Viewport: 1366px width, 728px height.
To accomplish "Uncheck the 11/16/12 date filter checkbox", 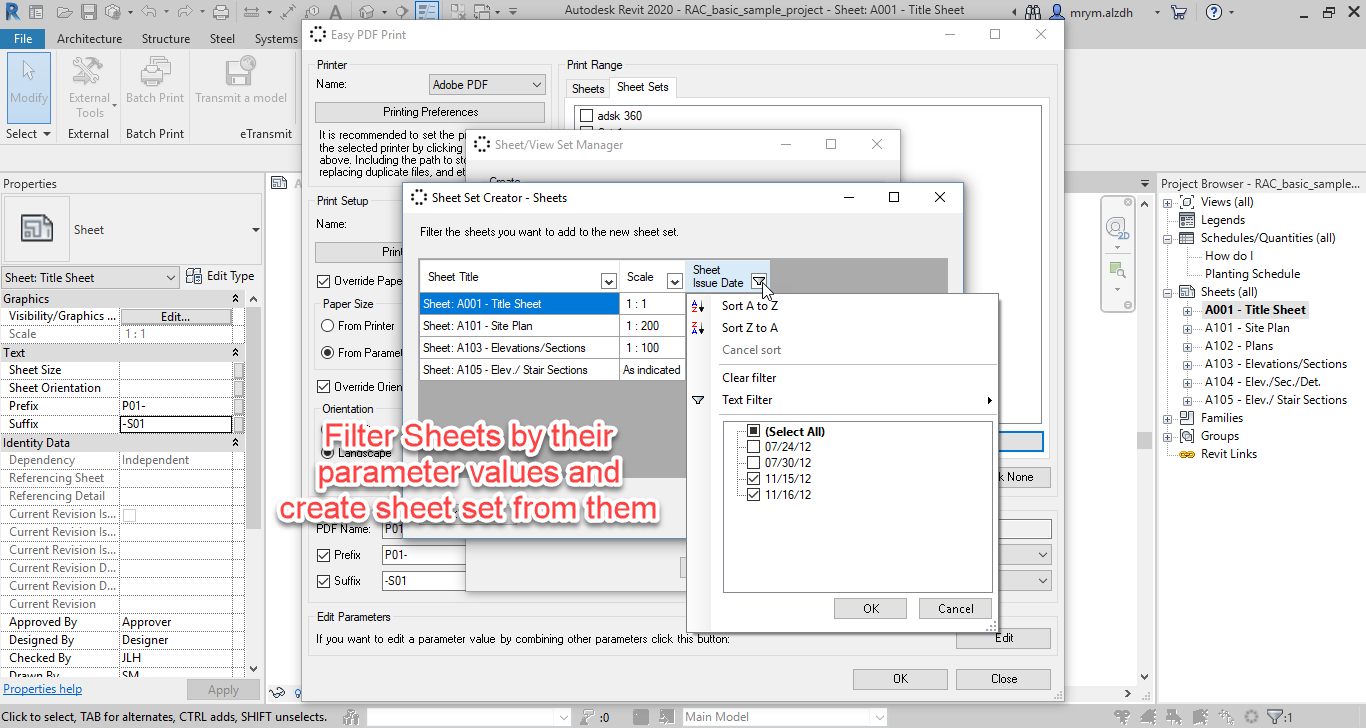I will pyautogui.click(x=754, y=494).
